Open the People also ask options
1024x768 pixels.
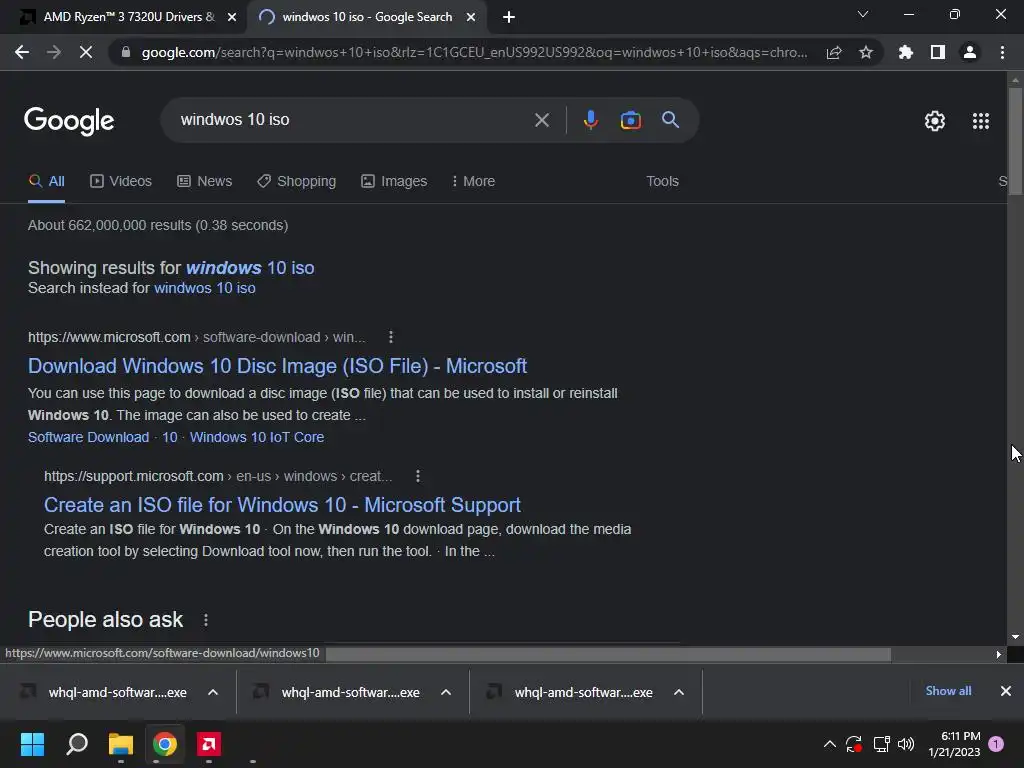tap(206, 620)
